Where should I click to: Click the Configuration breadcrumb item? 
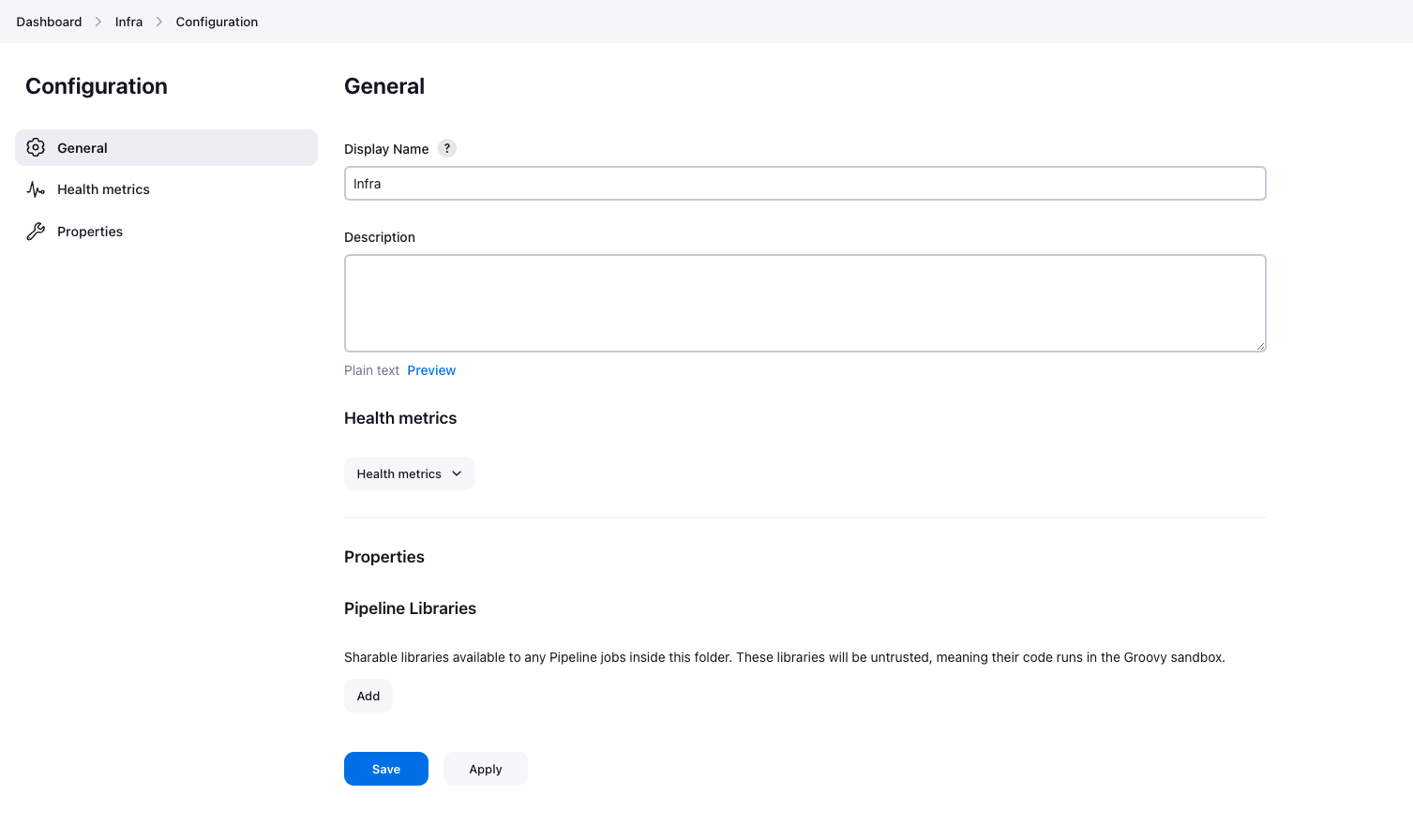coord(217,22)
